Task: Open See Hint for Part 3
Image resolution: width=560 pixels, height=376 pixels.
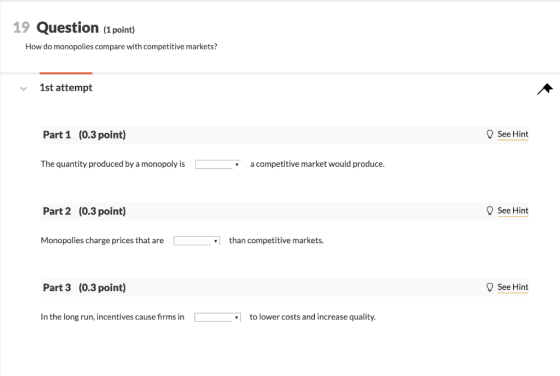Action: point(512,287)
